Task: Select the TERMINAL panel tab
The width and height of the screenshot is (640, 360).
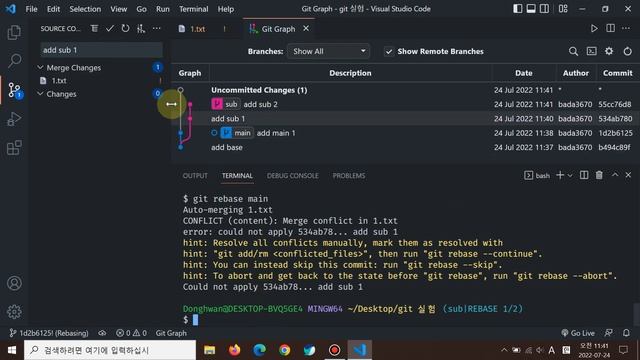Action: click(237, 176)
